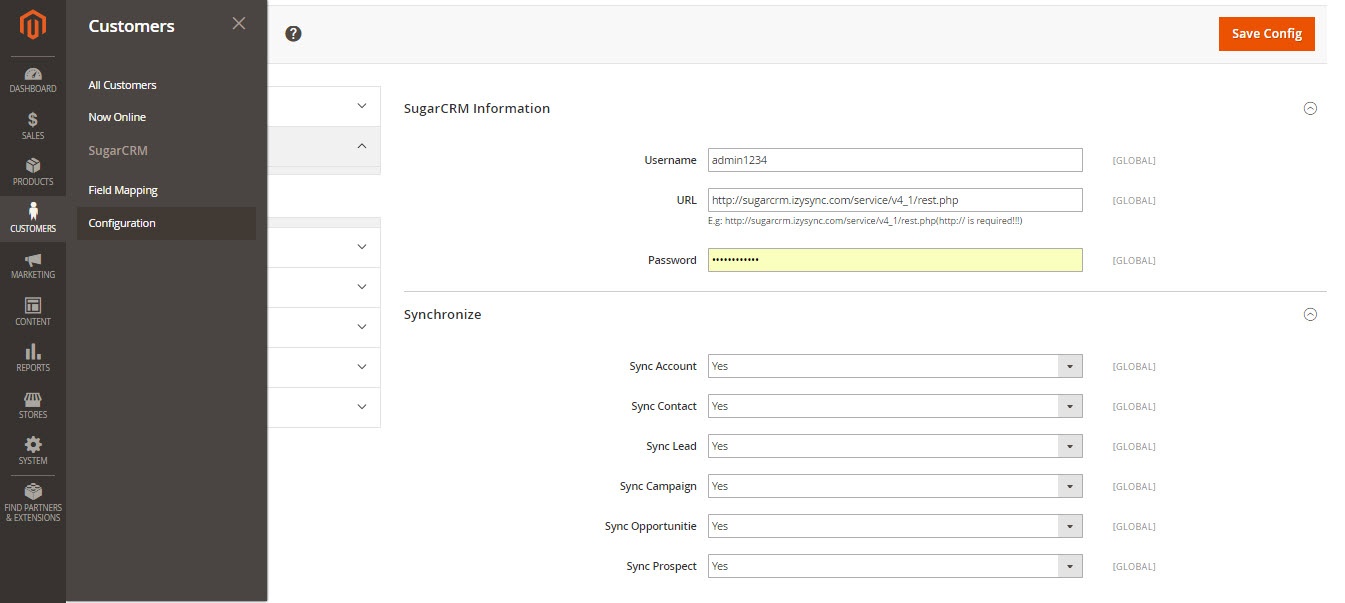The width and height of the screenshot is (1345, 603).
Task: Click the Synchronize section heading
Action: click(442, 314)
